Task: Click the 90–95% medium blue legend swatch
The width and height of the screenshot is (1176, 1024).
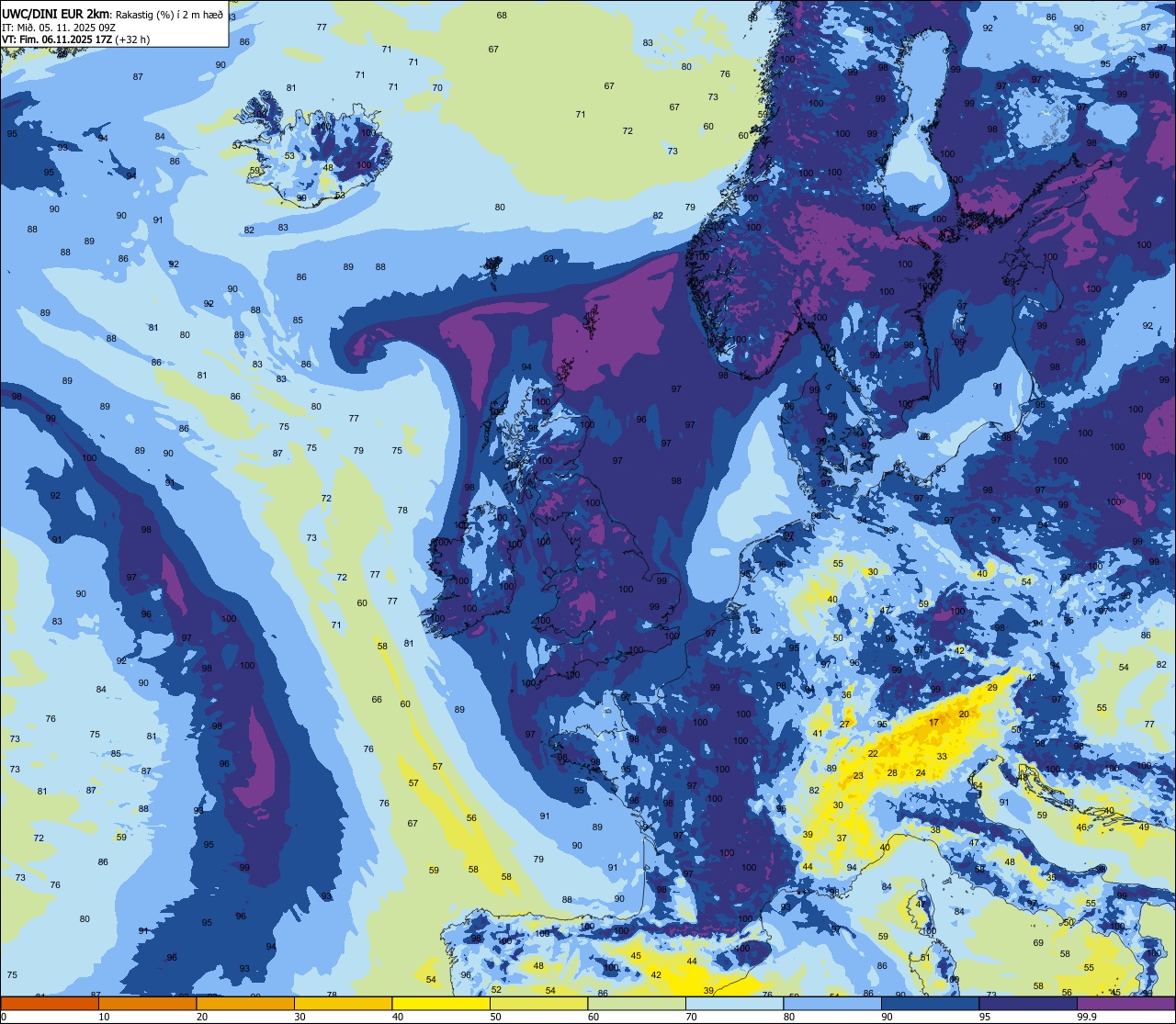Action: (x=930, y=1003)
